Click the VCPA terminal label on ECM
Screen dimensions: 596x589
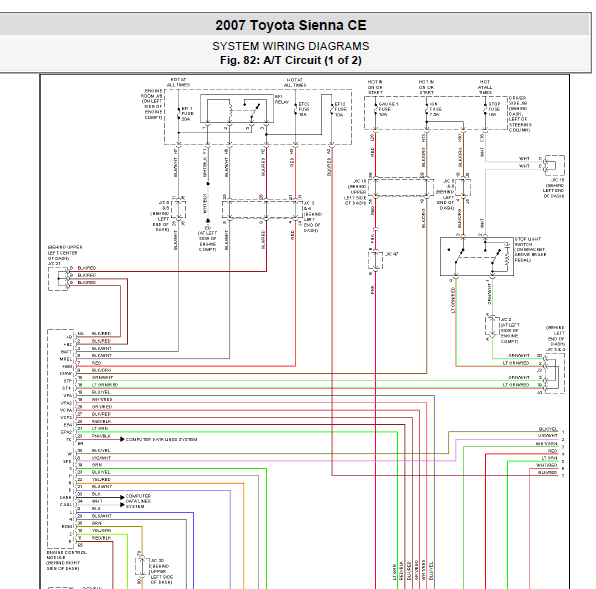tap(66, 410)
